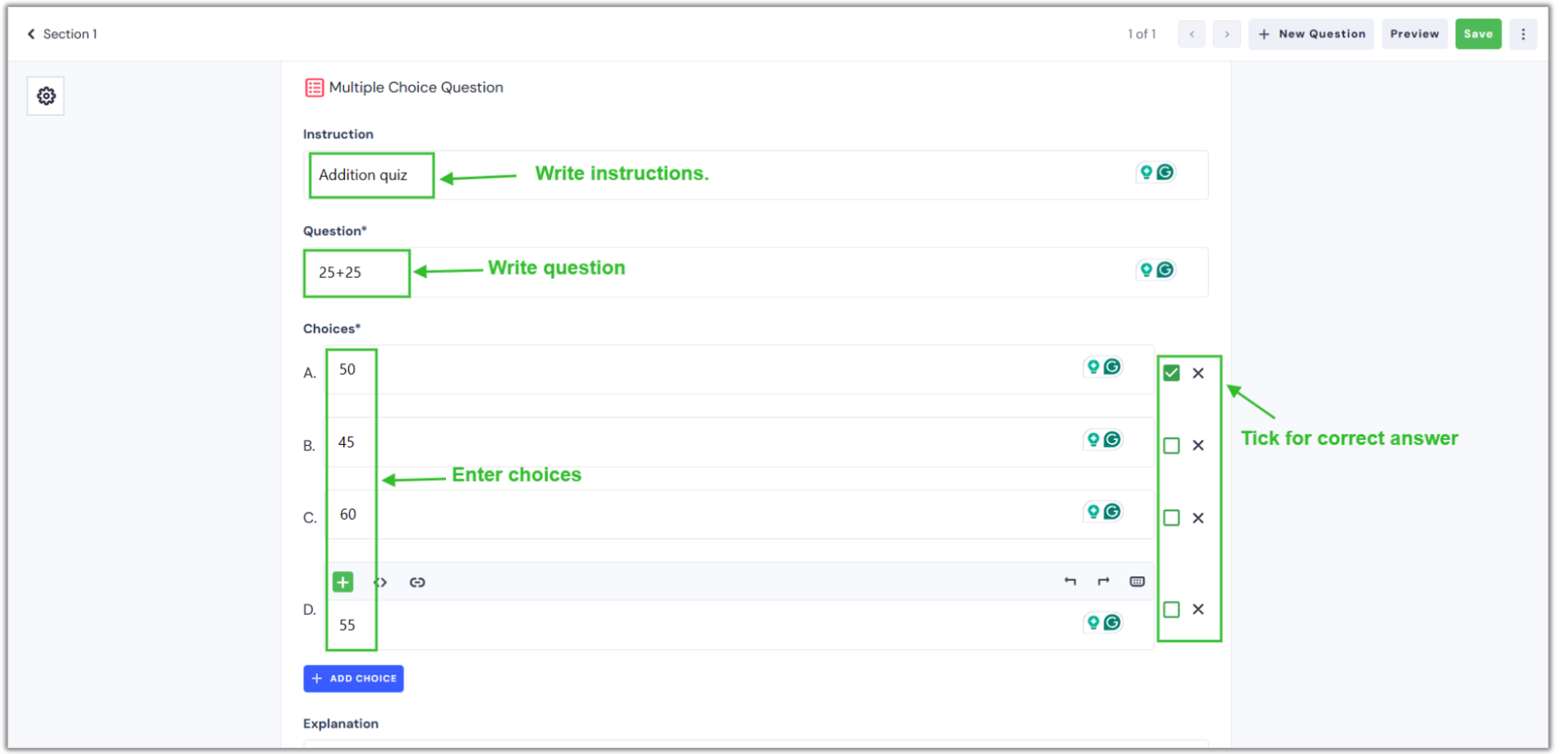Click the keyboard icon in the choice toolbar

click(x=1136, y=581)
